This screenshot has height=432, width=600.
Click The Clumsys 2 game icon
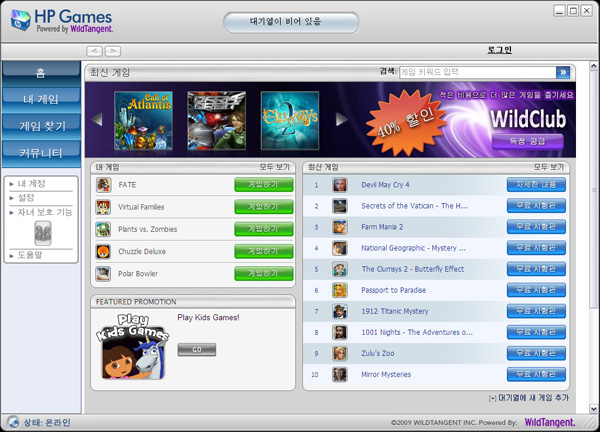tap(339, 269)
